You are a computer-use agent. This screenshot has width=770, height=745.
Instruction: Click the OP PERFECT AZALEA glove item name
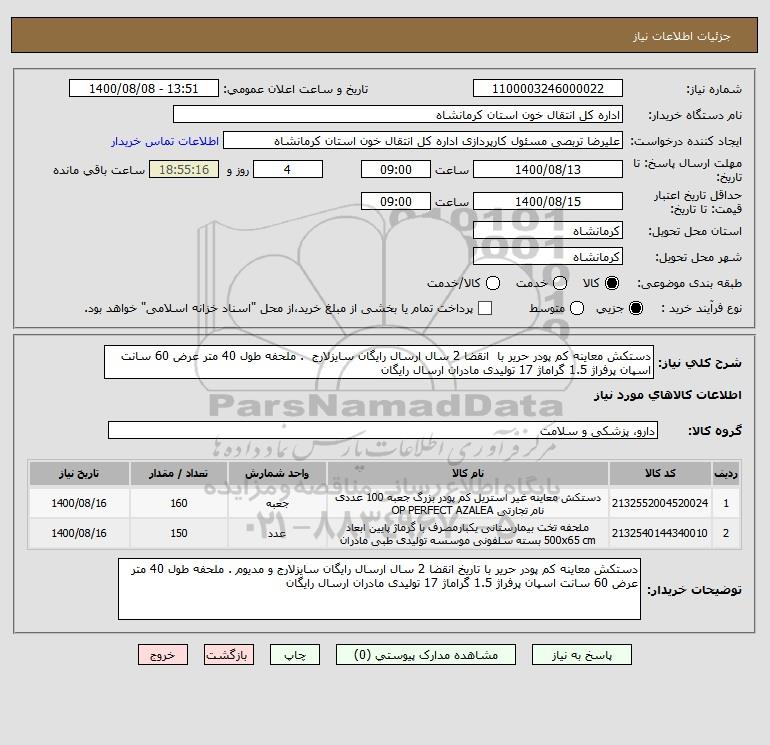(x=468, y=504)
